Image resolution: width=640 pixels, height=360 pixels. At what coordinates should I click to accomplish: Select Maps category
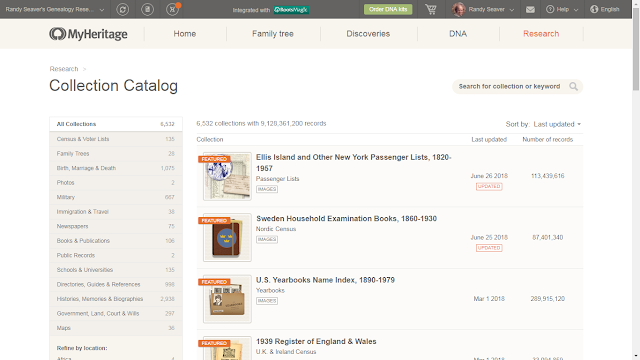pyautogui.click(x=116, y=328)
